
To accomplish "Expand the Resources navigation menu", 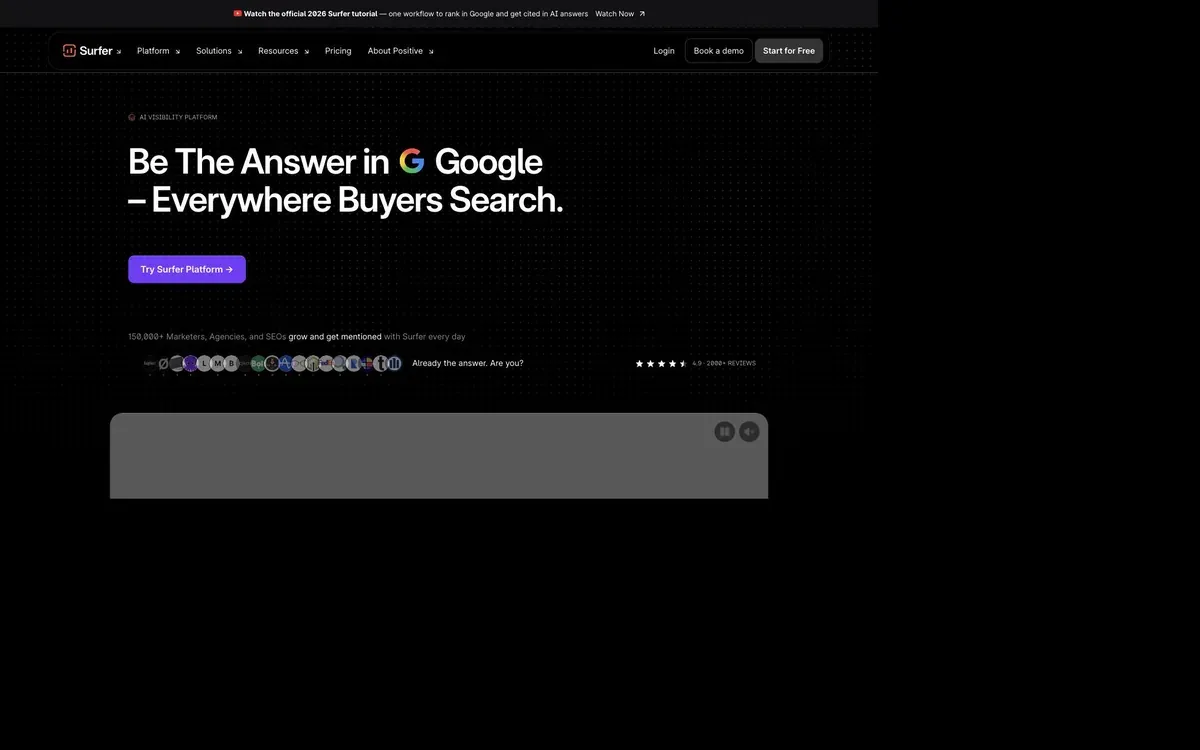I will (x=283, y=51).
